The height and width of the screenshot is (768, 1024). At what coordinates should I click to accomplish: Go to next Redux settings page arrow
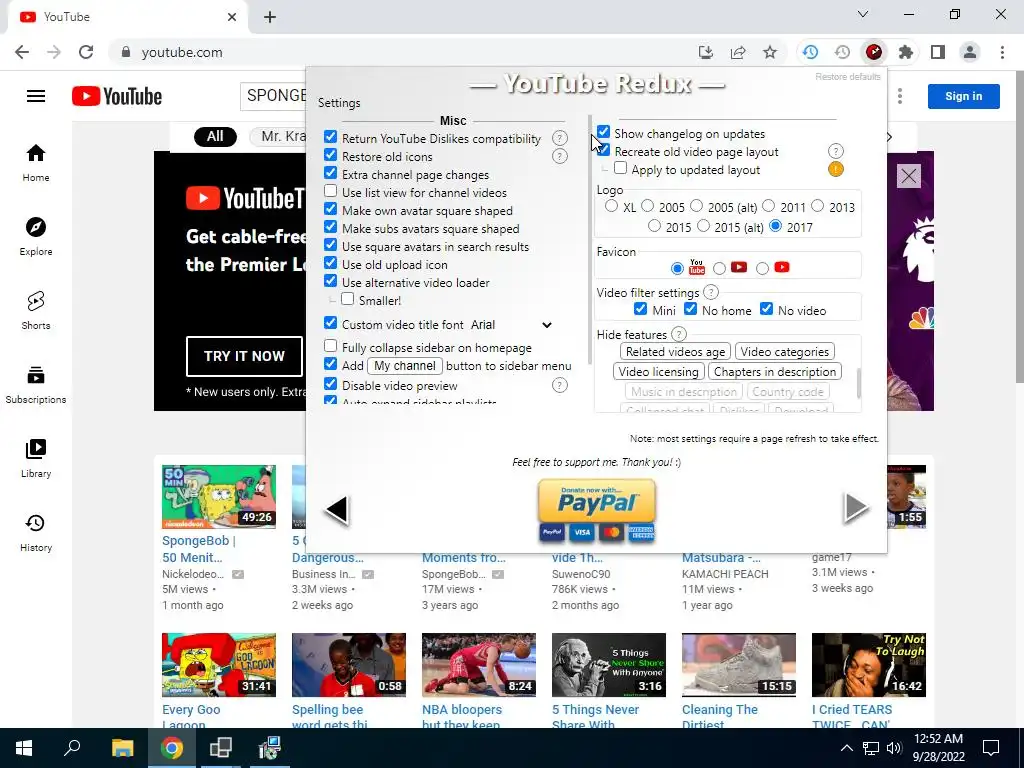click(856, 508)
